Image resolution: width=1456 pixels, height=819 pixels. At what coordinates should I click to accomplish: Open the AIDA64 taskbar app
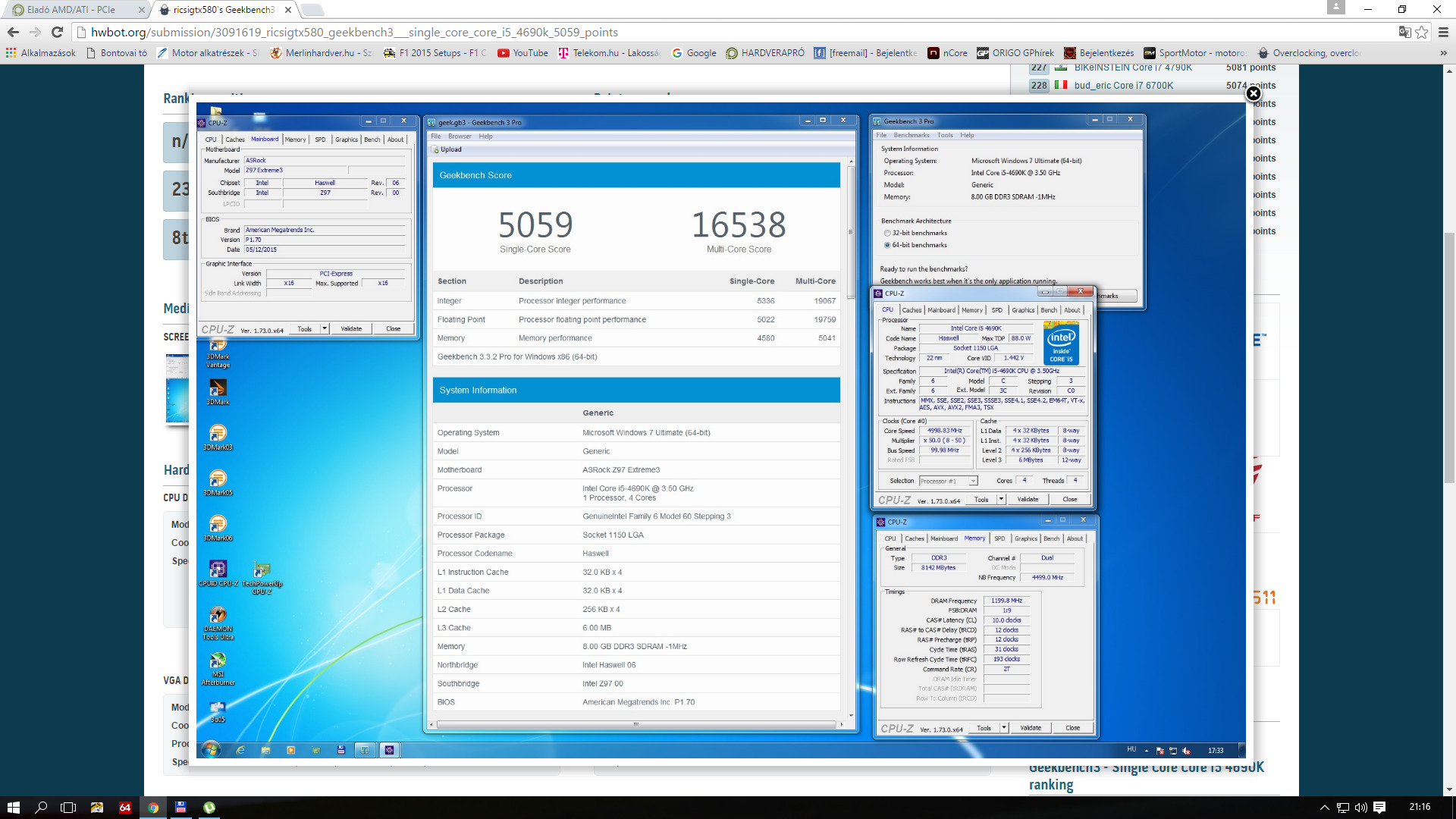[125, 808]
